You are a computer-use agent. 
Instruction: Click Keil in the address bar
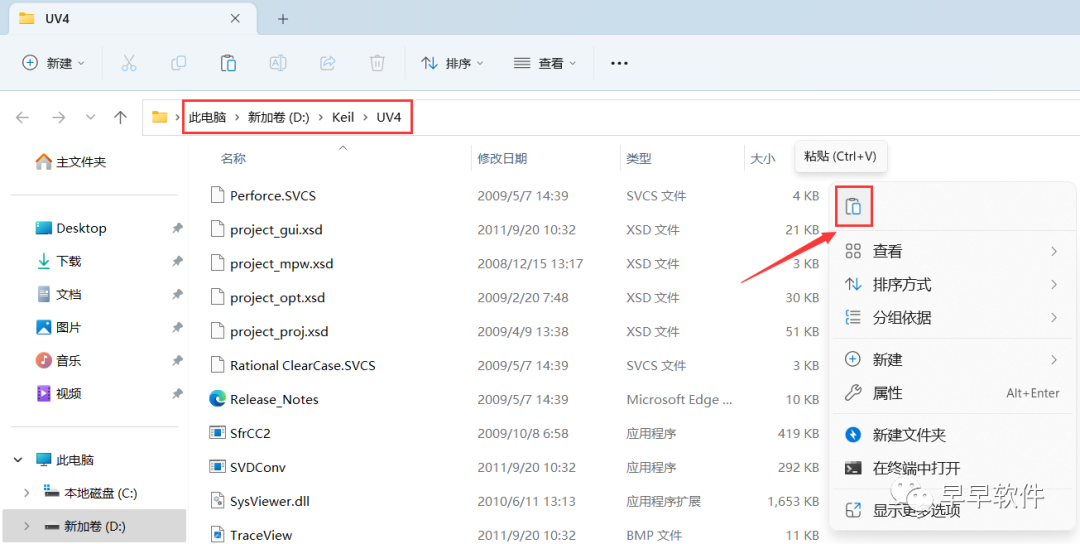point(343,117)
